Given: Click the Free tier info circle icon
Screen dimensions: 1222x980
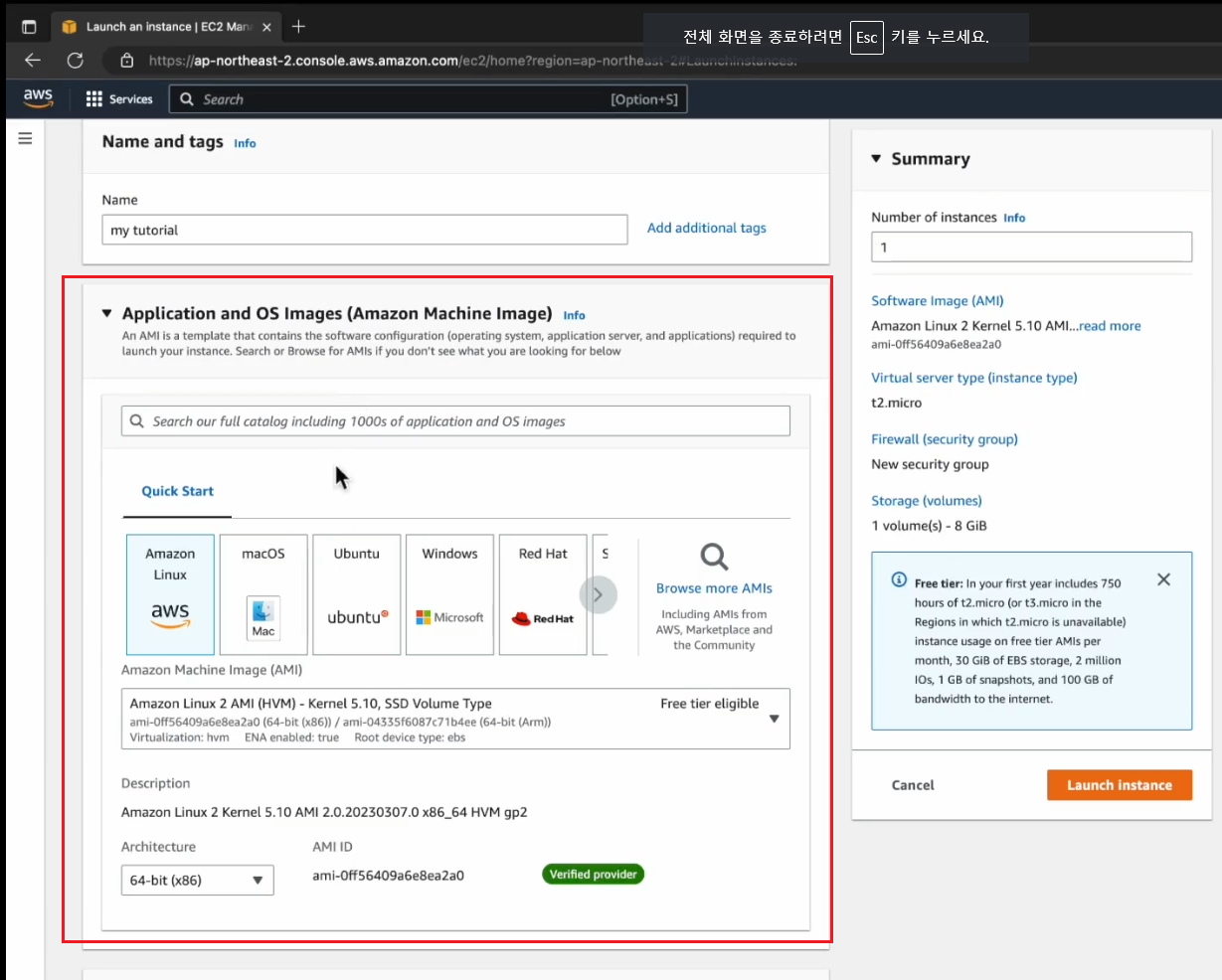Looking at the screenshot, I should tap(899, 579).
